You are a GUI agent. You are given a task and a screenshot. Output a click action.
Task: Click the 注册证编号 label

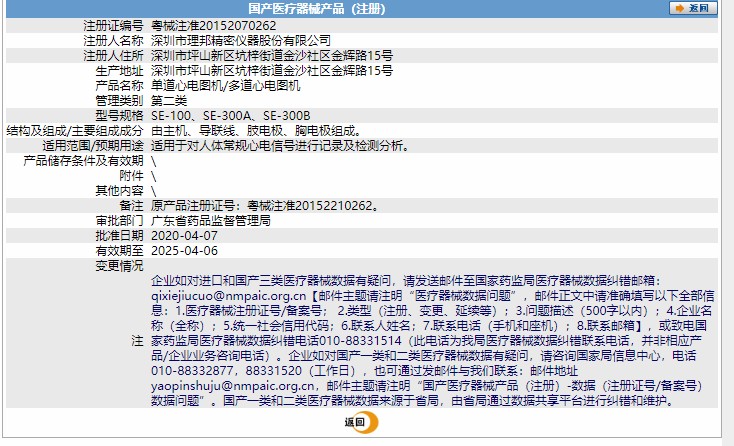(x=113, y=26)
